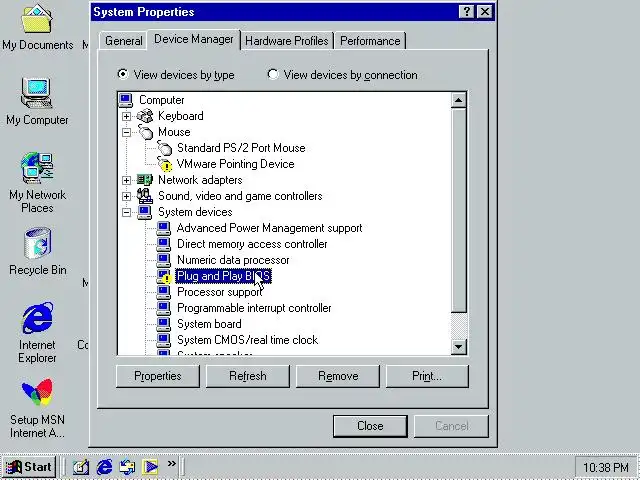The width and height of the screenshot is (640, 480).
Task: Click the title bar help question mark
Action: pyautogui.click(x=467, y=11)
